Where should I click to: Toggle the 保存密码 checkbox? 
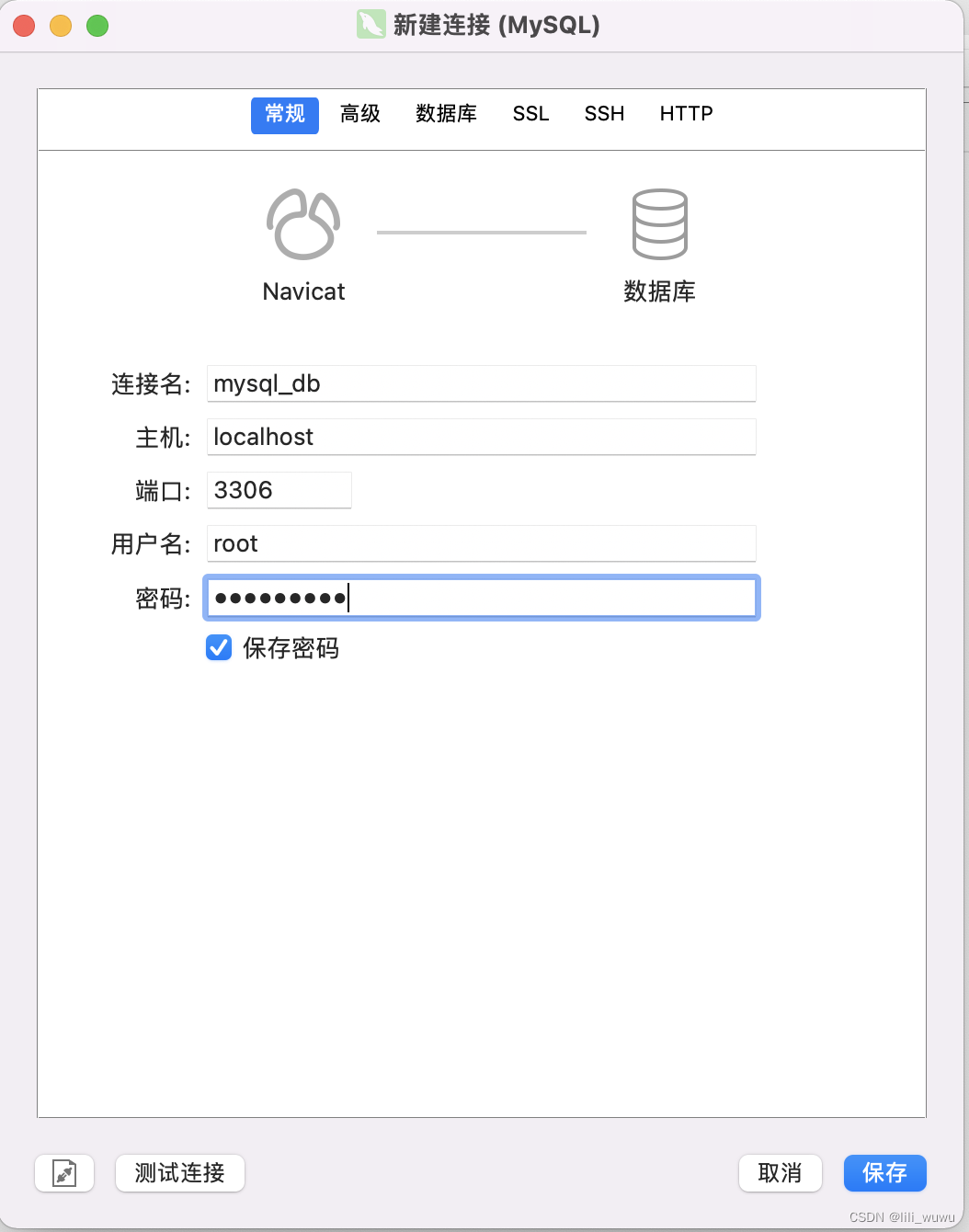pyautogui.click(x=219, y=648)
